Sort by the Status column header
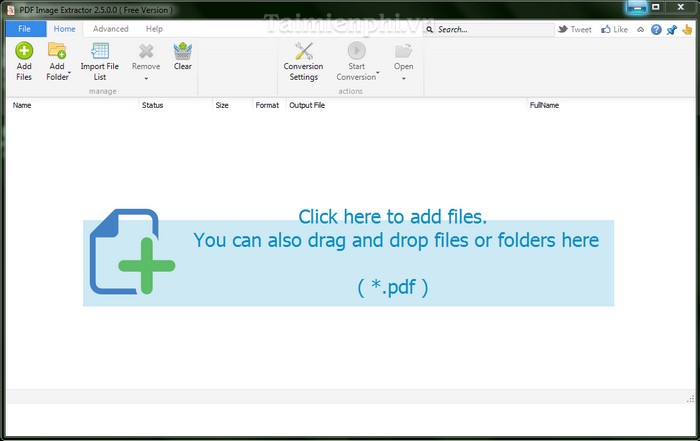 [175, 105]
